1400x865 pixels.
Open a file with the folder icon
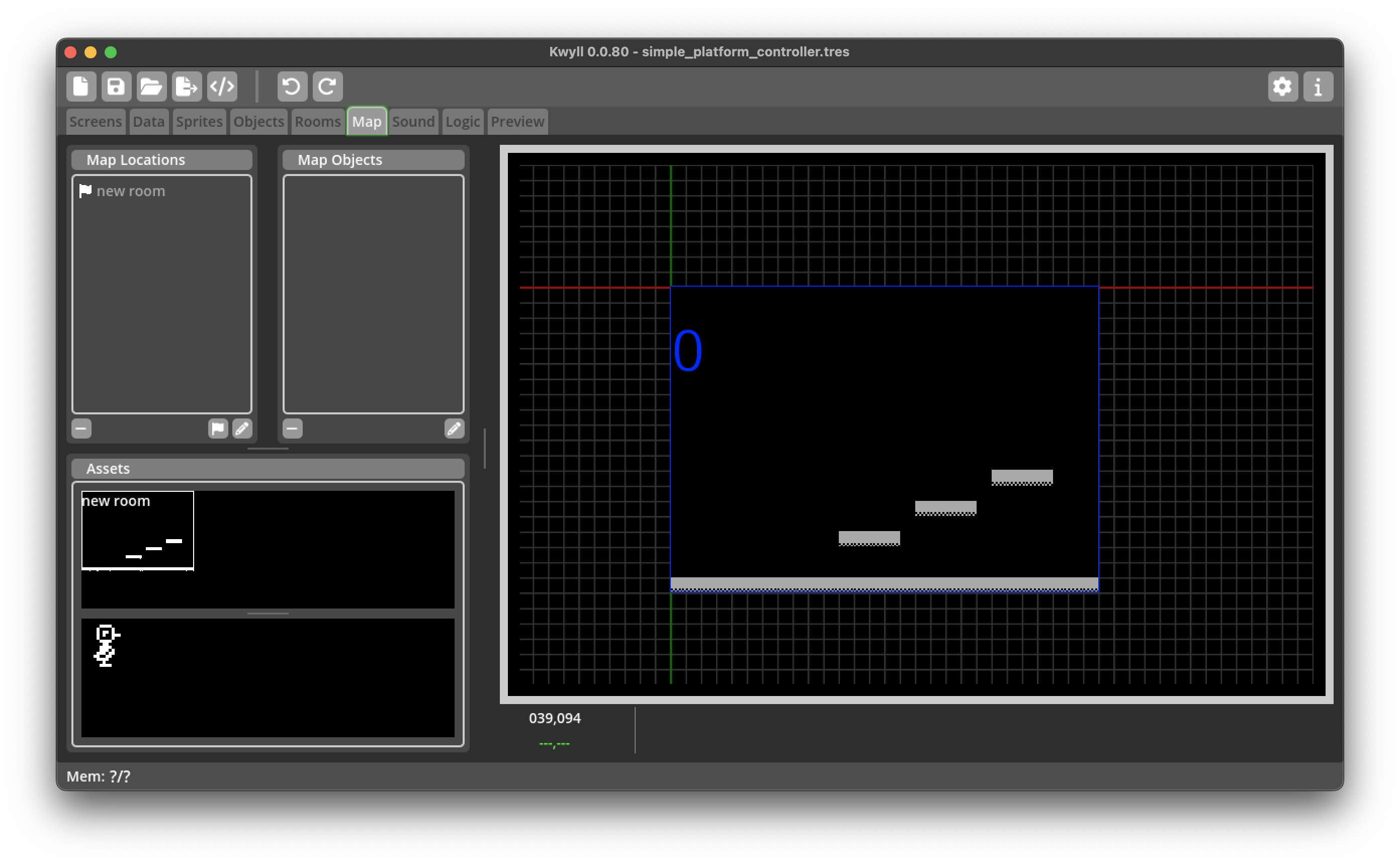151,86
